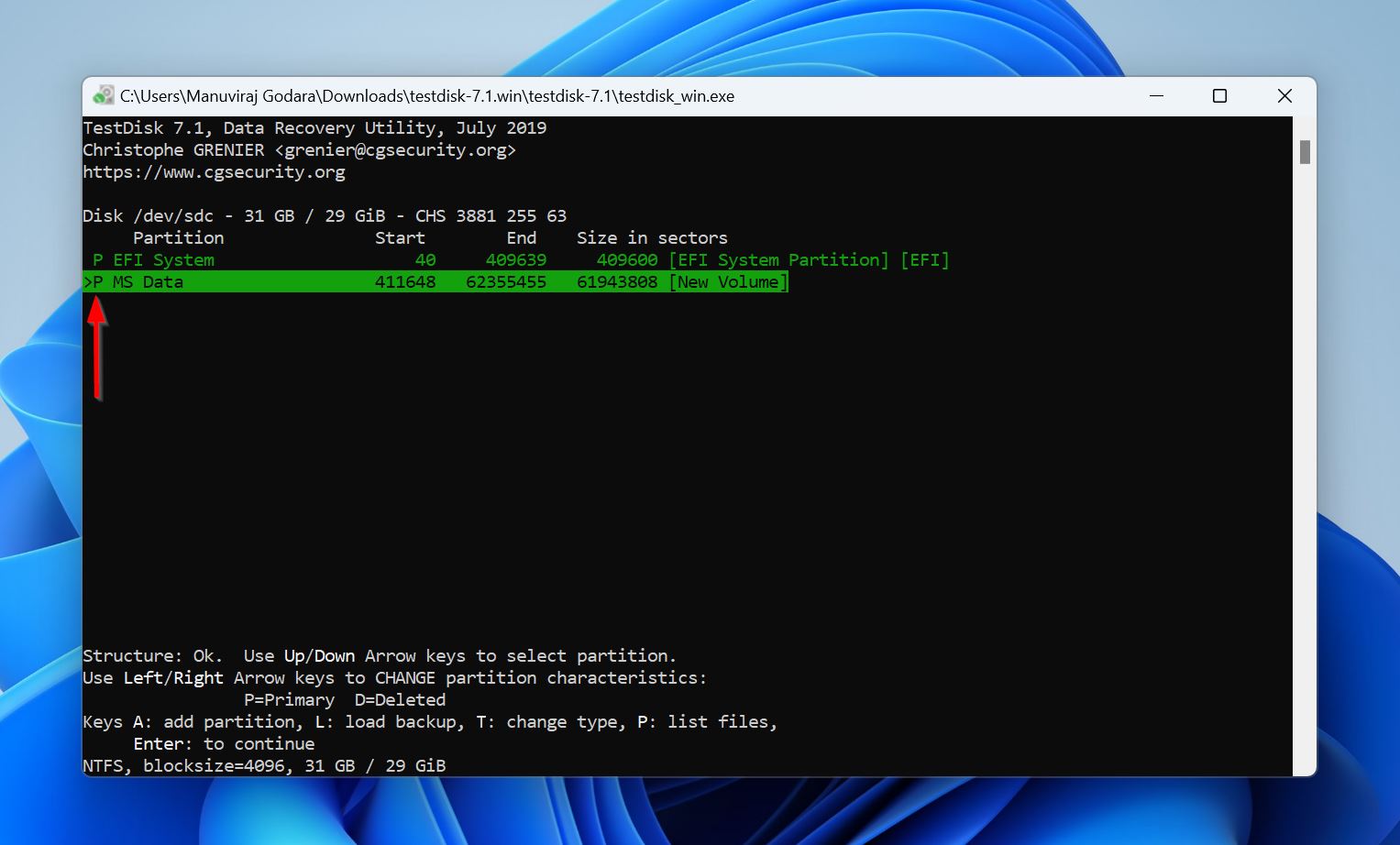This screenshot has height=845, width=1400.
Task: Click the 'TestDisk 7.1, Data Recovery Utility' header
Action: (x=314, y=128)
